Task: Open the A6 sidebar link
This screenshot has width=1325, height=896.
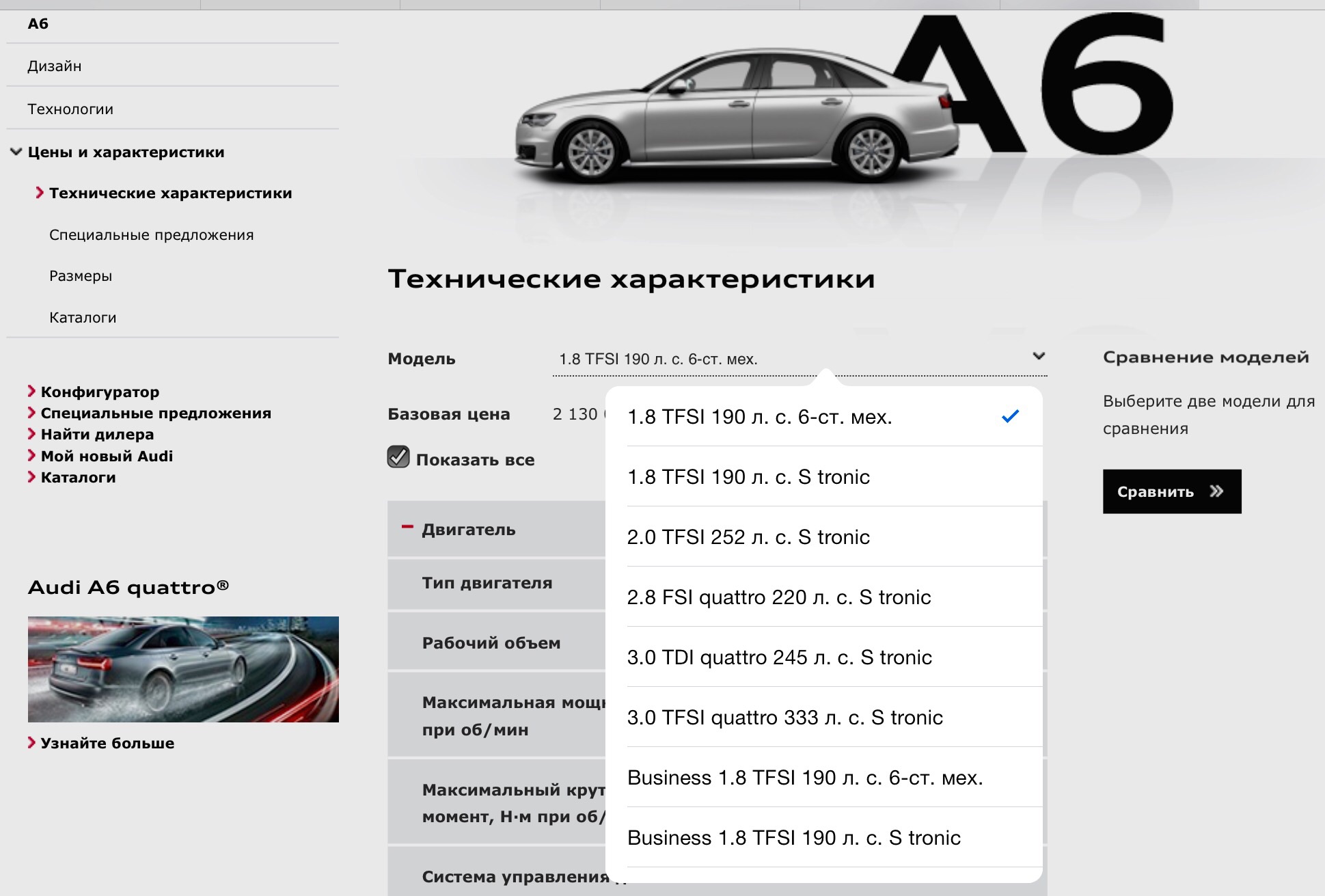Action: [x=38, y=24]
